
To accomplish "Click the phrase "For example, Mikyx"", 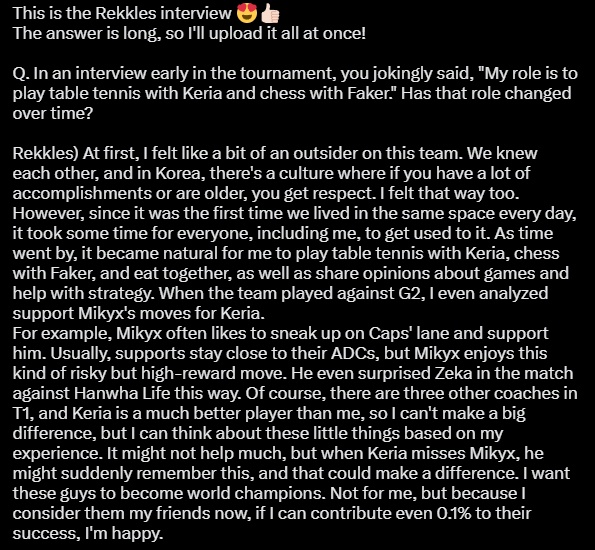I will [x=87, y=334].
